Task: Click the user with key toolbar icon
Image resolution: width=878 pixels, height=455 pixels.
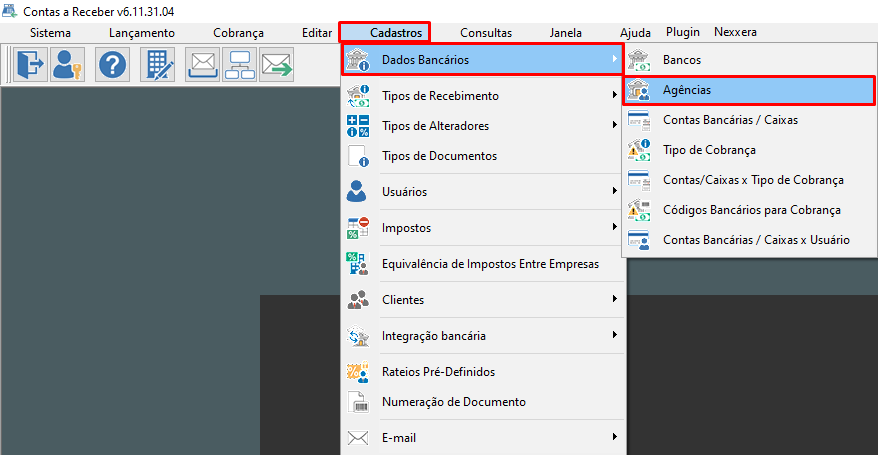Action: click(67, 64)
